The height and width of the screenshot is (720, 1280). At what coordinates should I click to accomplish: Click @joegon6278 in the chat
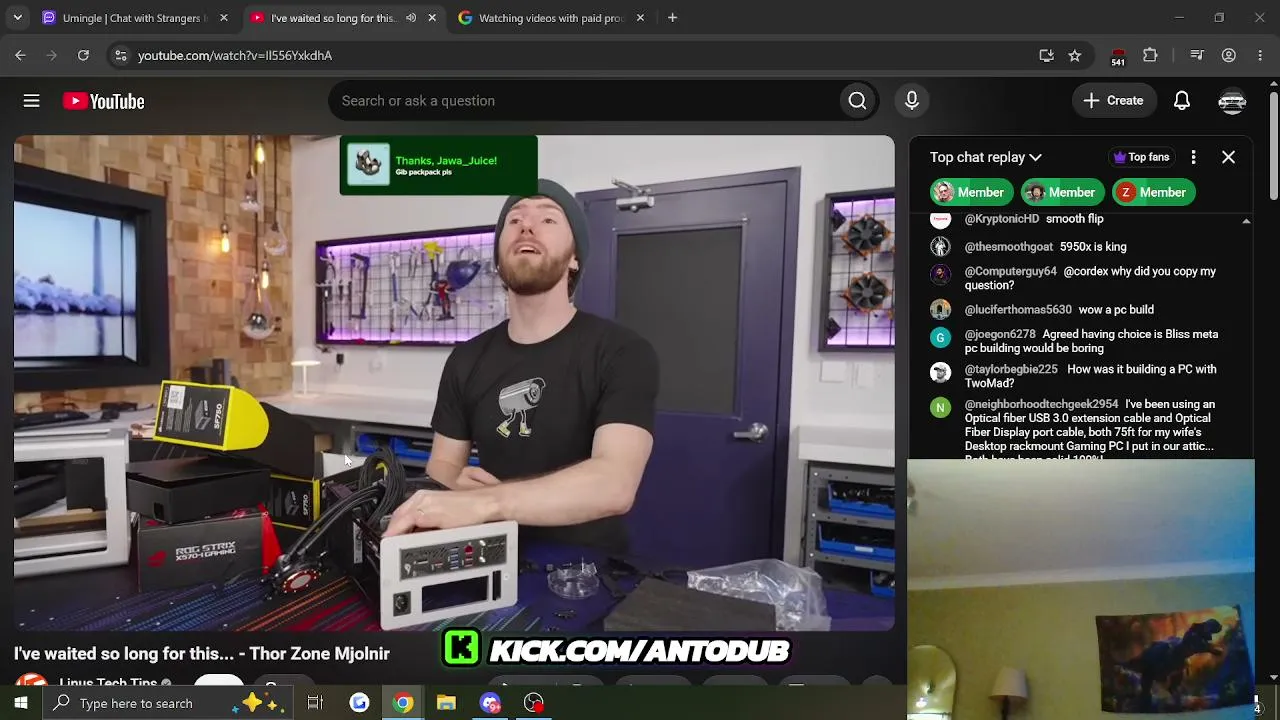point(1000,335)
